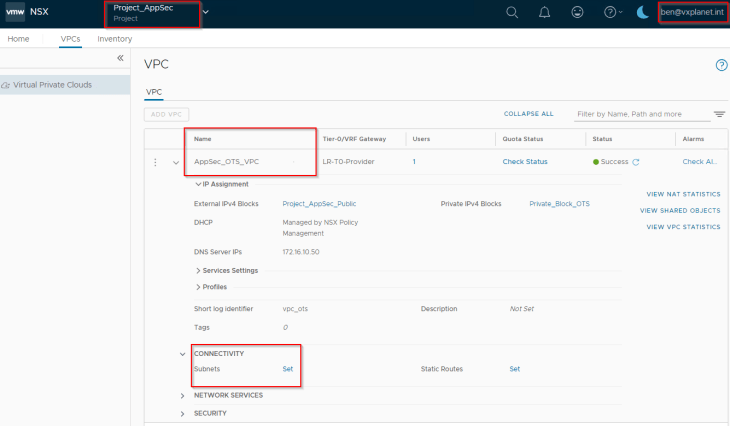Viewport: 730px width, 426px height.
Task: Expand NETWORK SERVICES section
Action: tap(182, 396)
